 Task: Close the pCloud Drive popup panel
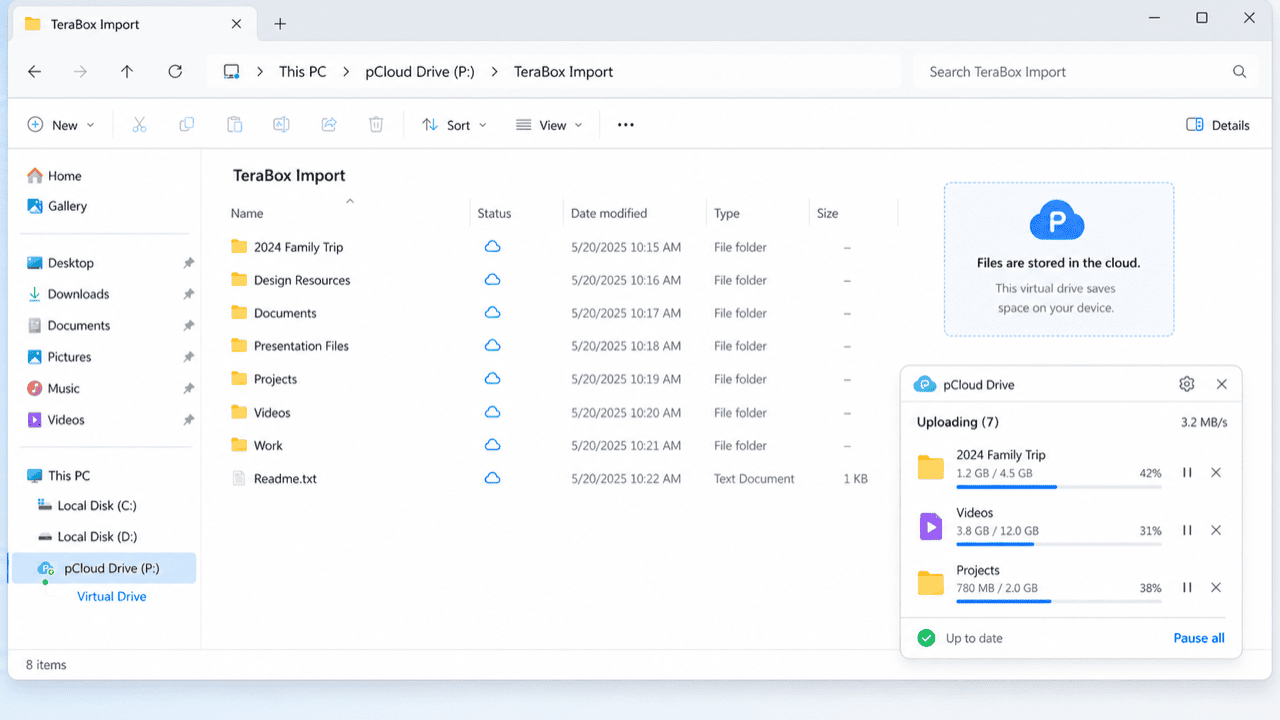[1222, 384]
